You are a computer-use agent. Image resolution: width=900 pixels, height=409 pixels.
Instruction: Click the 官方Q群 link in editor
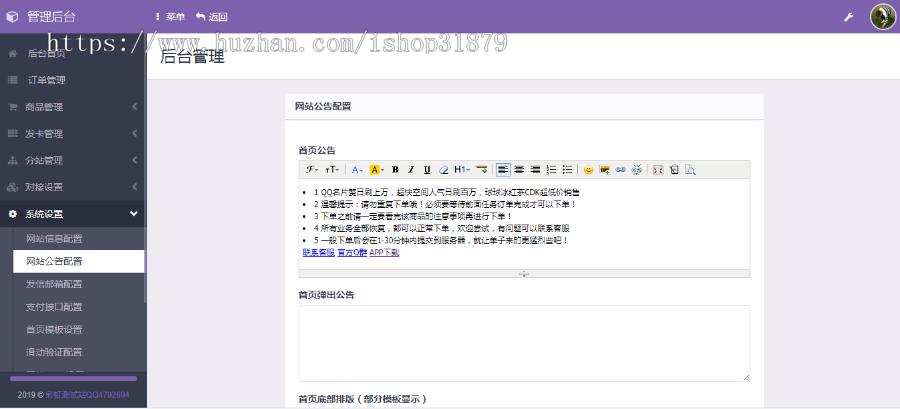(x=352, y=252)
